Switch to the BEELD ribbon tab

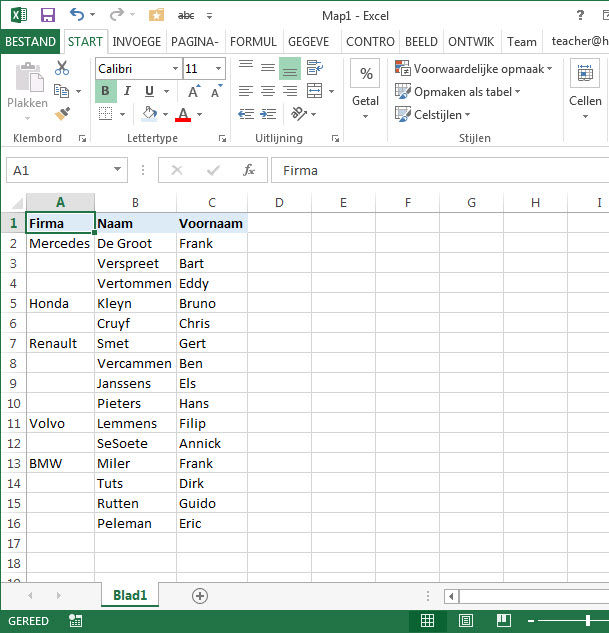[421, 41]
